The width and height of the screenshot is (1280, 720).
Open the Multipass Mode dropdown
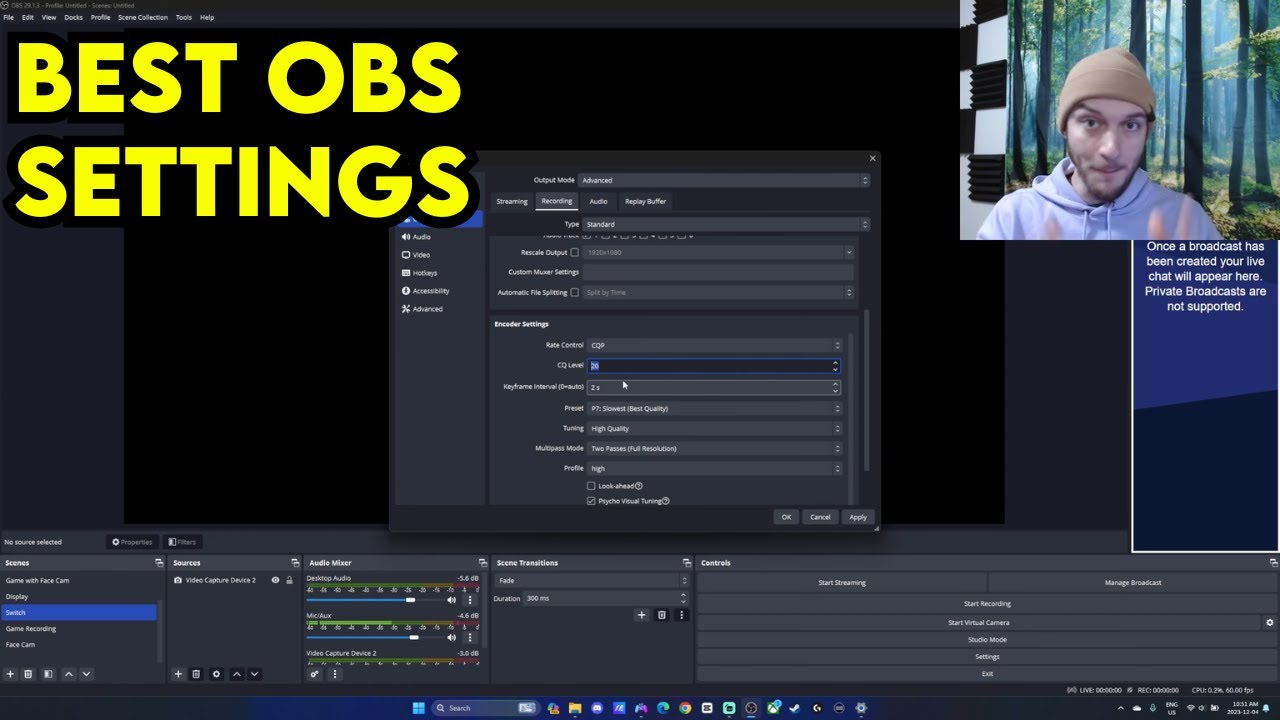715,448
